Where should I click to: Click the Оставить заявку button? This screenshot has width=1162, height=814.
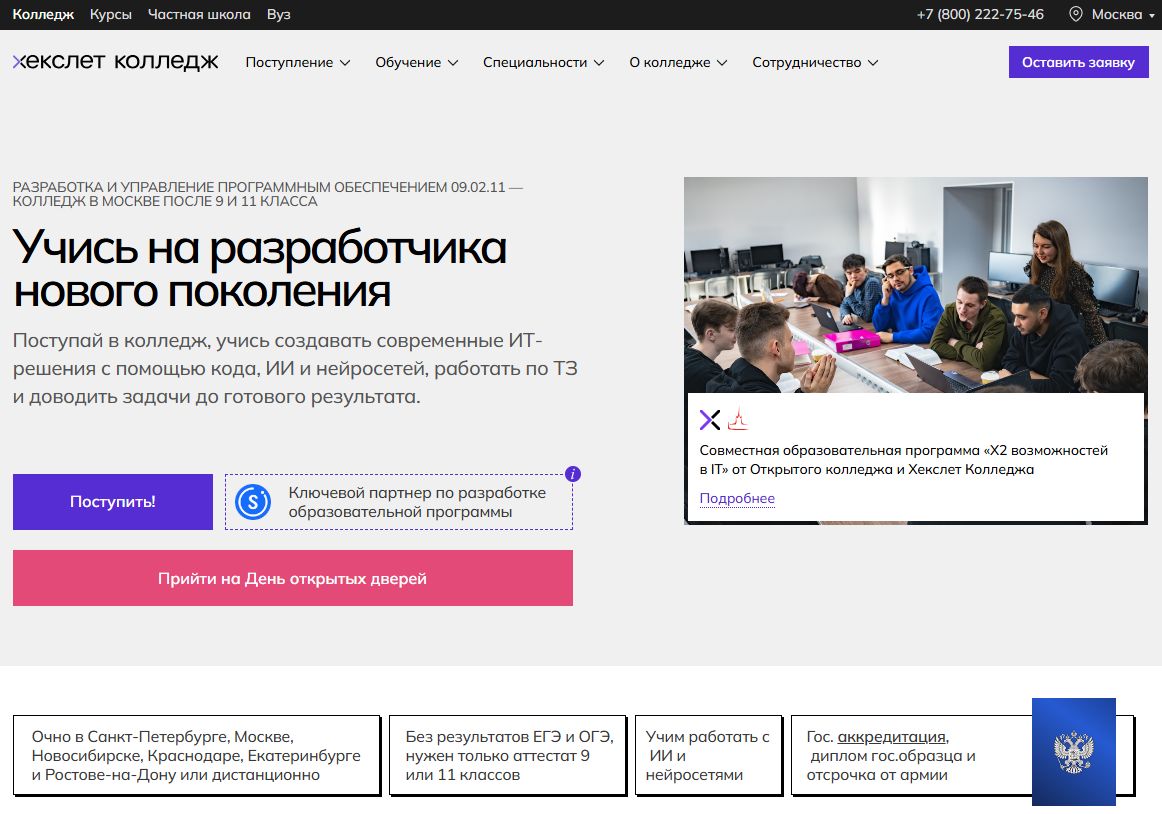tap(1078, 62)
